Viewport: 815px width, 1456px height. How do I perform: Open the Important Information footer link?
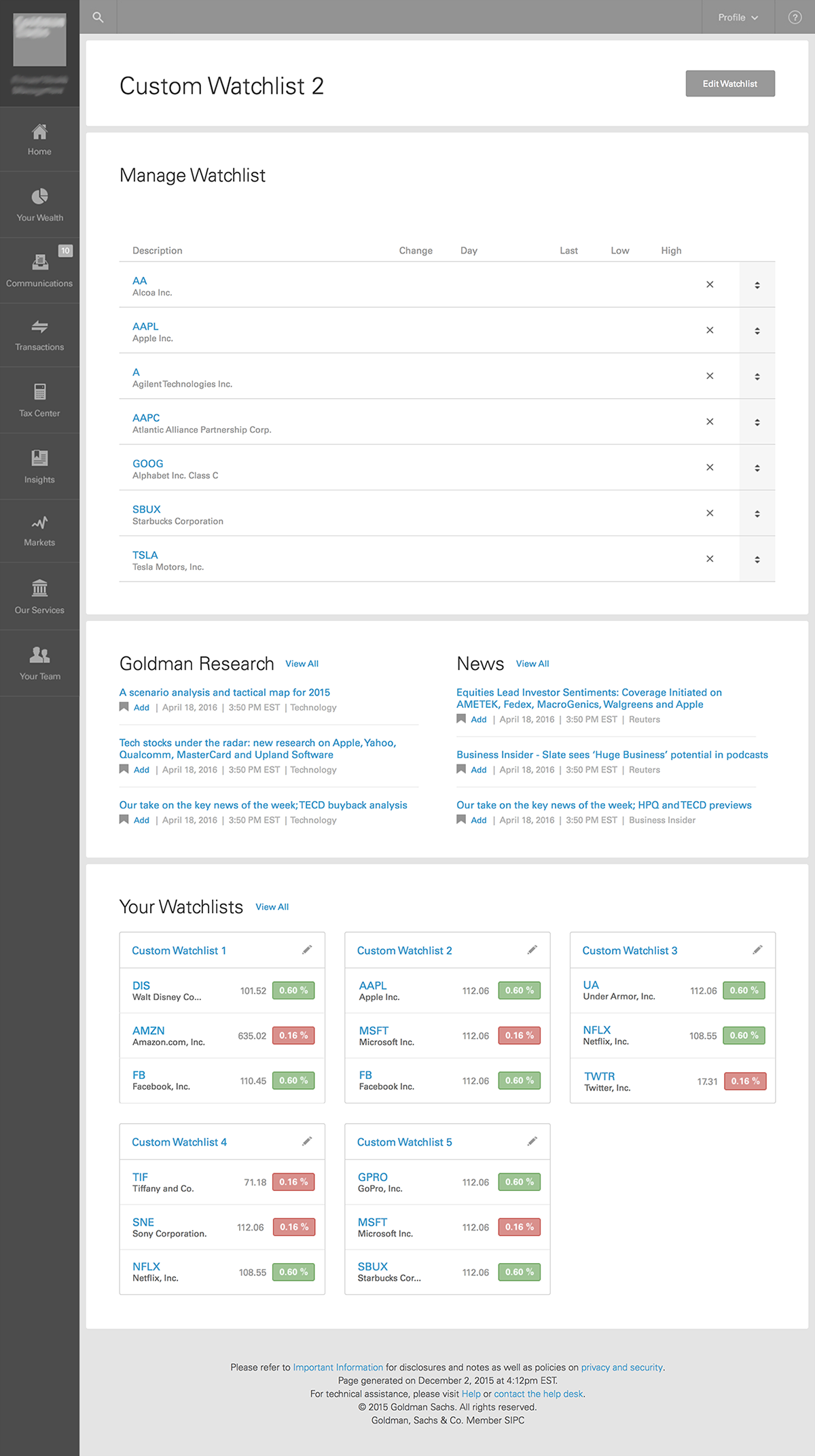point(338,1367)
